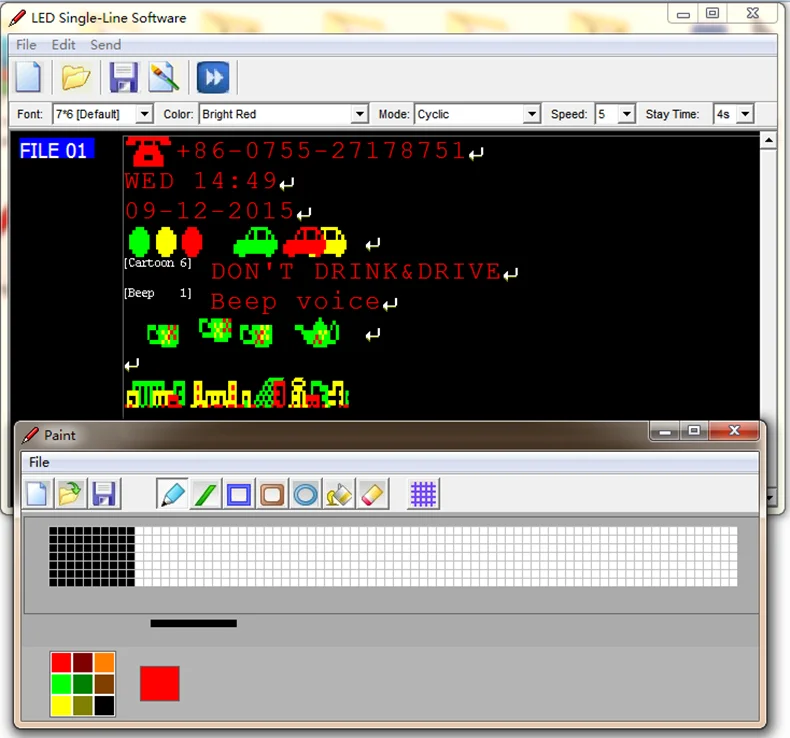Select the Ellipse tool in Paint
Screen dimensions: 790x738
coord(306,494)
